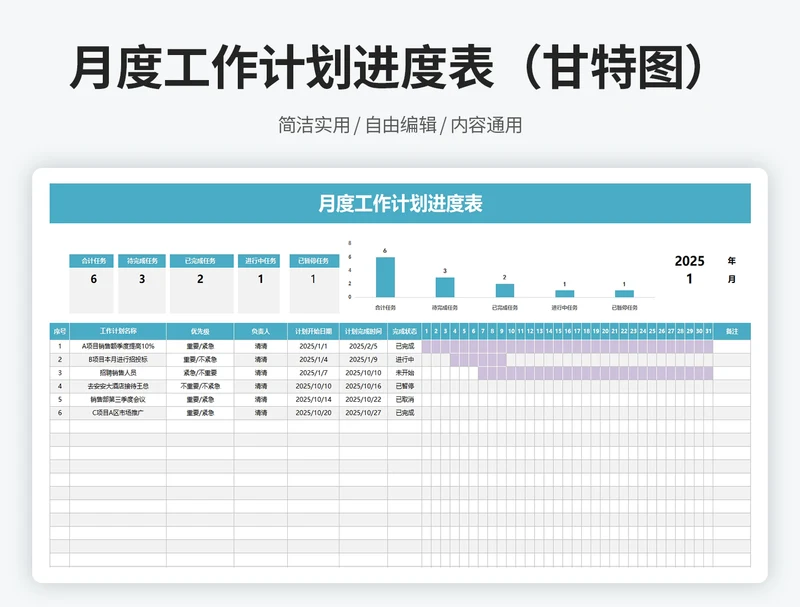This screenshot has height=607, width=800.
Task: Click the 已暂停任务 summary card header
Action: 313,261
